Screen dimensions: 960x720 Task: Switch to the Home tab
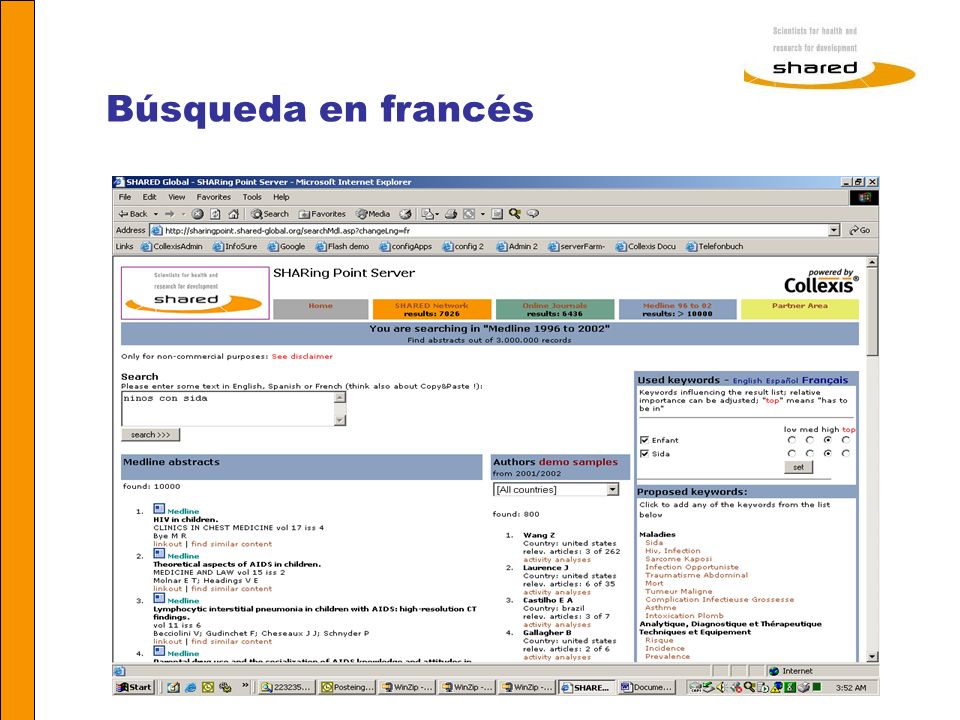pyautogui.click(x=320, y=309)
